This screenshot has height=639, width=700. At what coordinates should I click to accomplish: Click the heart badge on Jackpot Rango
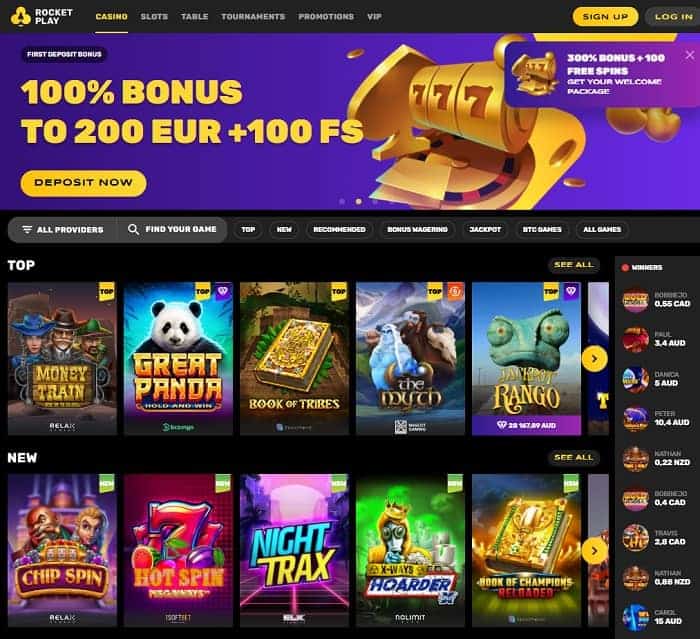pyautogui.click(x=571, y=291)
